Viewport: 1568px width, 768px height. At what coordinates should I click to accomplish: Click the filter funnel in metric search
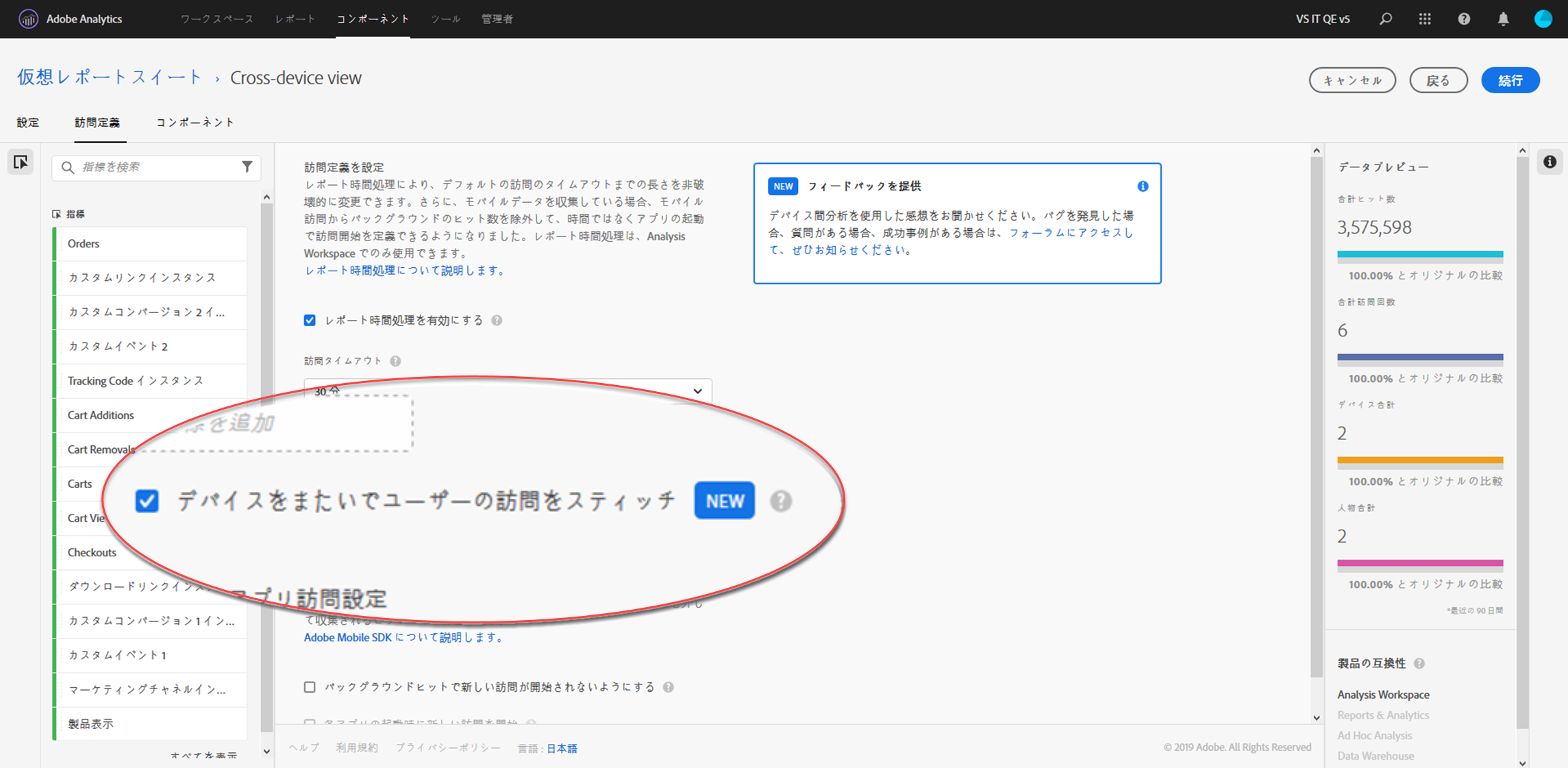[x=247, y=166]
